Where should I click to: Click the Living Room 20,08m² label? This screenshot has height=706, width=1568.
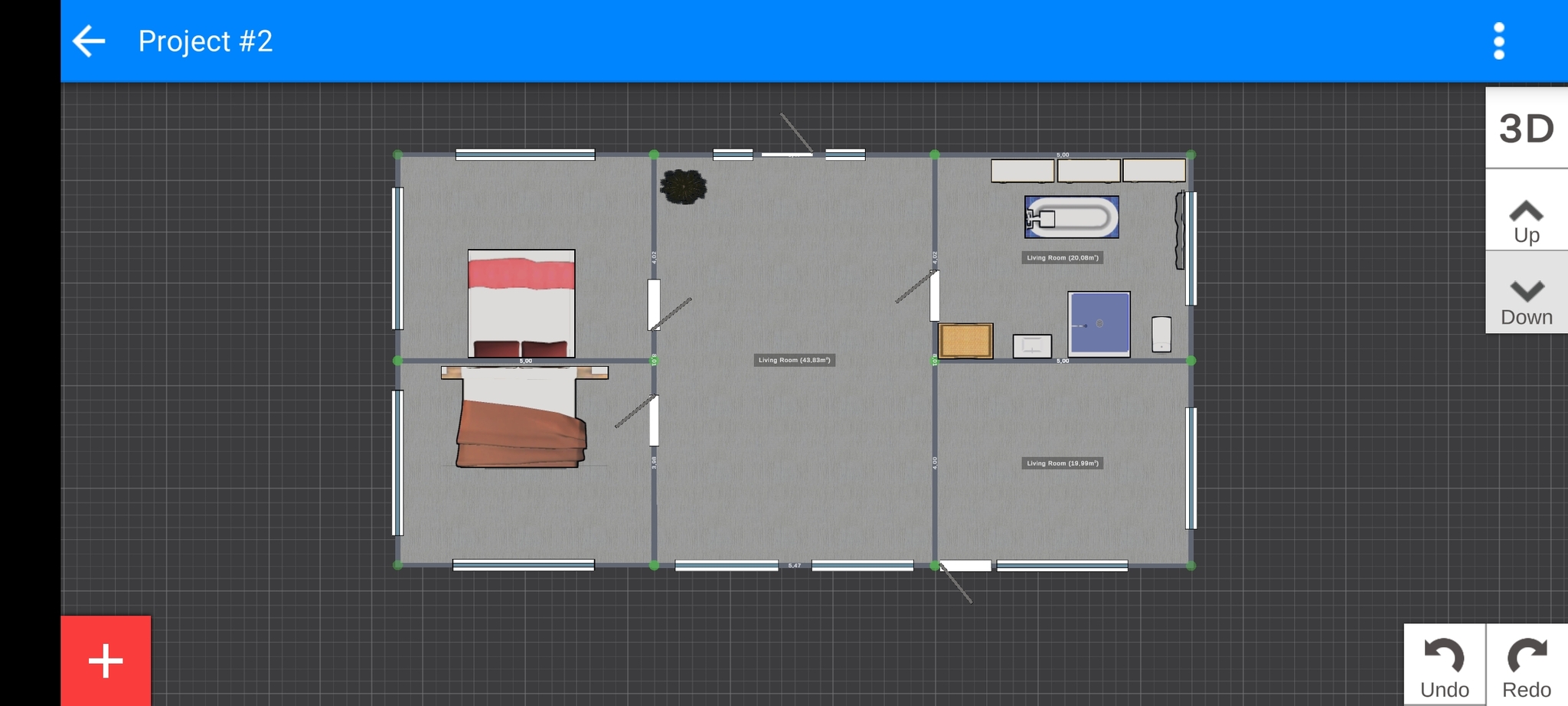pyautogui.click(x=1062, y=258)
